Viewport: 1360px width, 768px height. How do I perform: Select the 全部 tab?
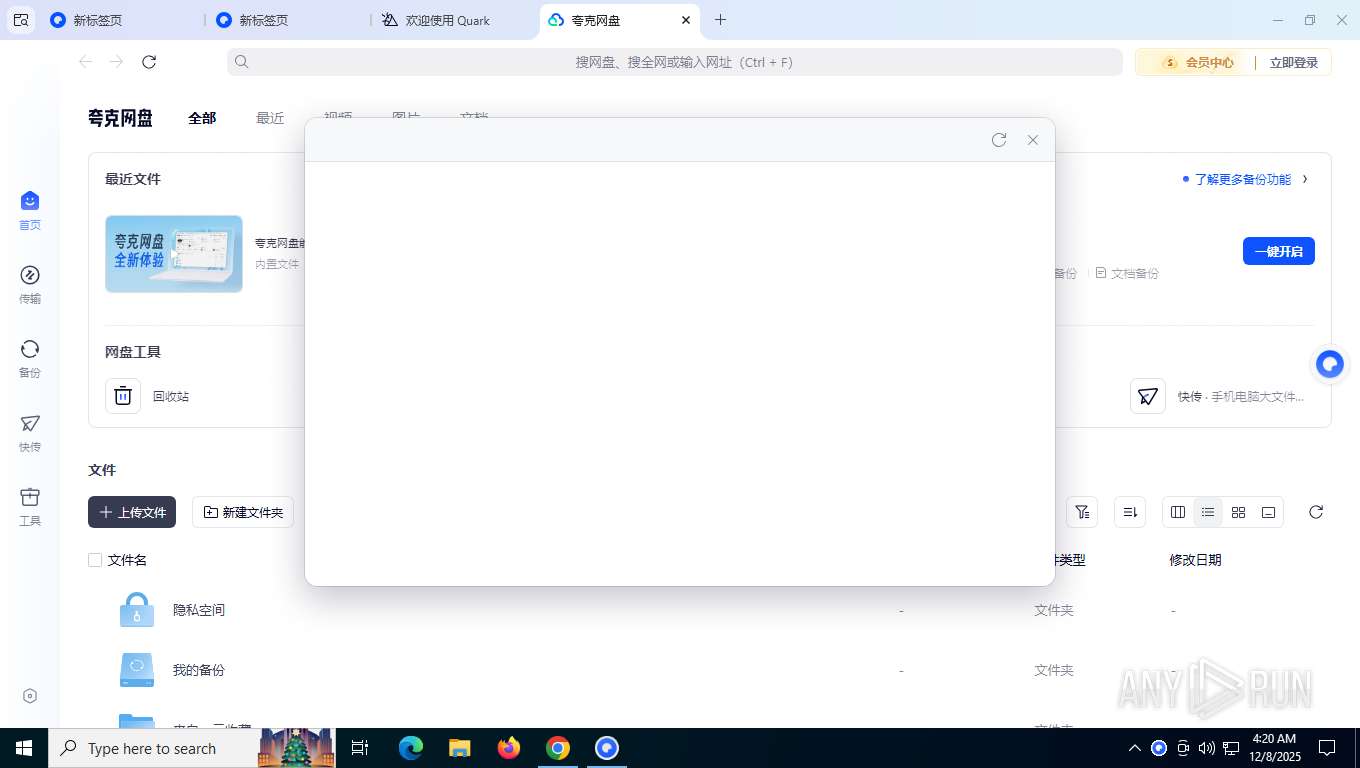pos(202,118)
